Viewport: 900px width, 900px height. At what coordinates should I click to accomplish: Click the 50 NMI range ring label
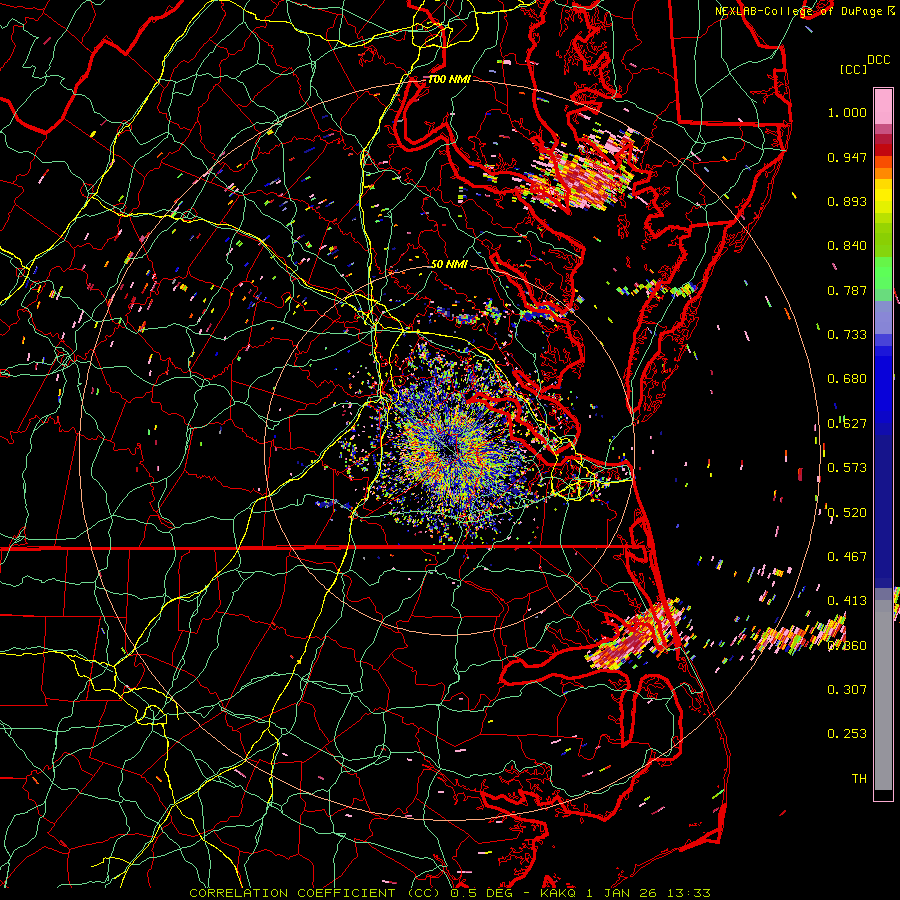click(449, 264)
